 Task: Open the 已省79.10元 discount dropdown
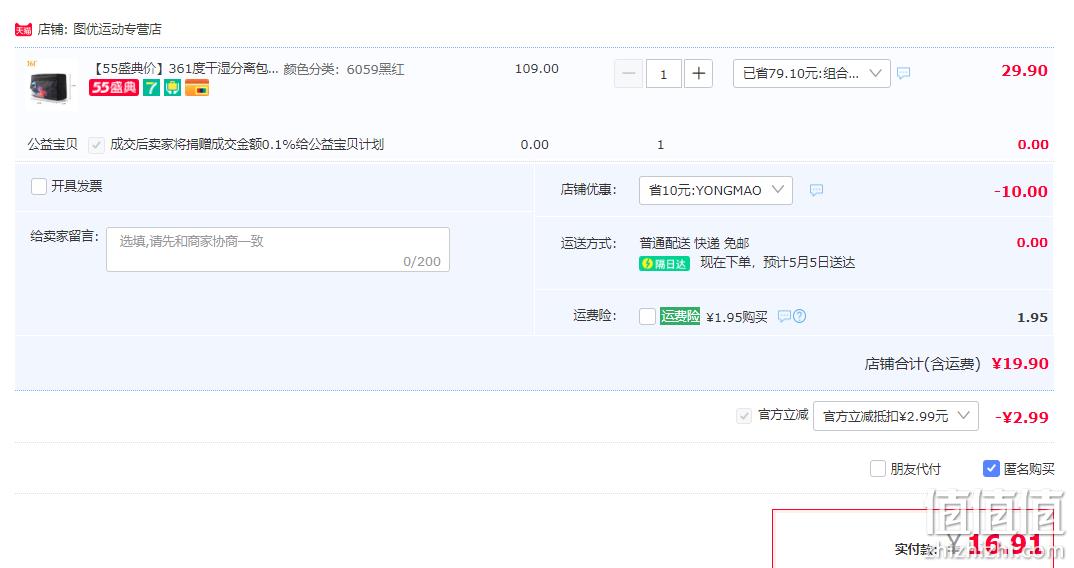812,73
